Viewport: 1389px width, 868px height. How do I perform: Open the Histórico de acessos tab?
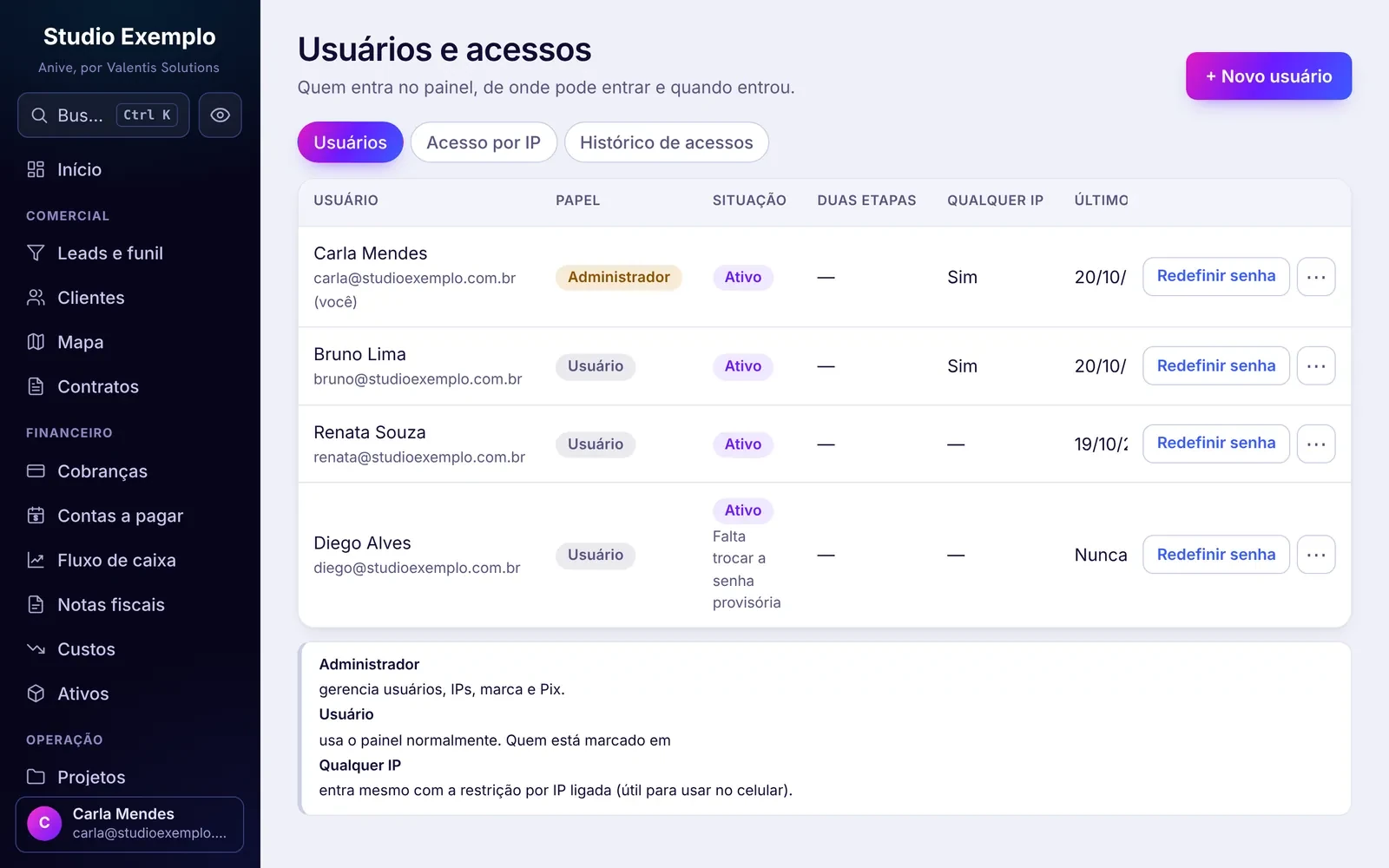pyautogui.click(x=667, y=142)
